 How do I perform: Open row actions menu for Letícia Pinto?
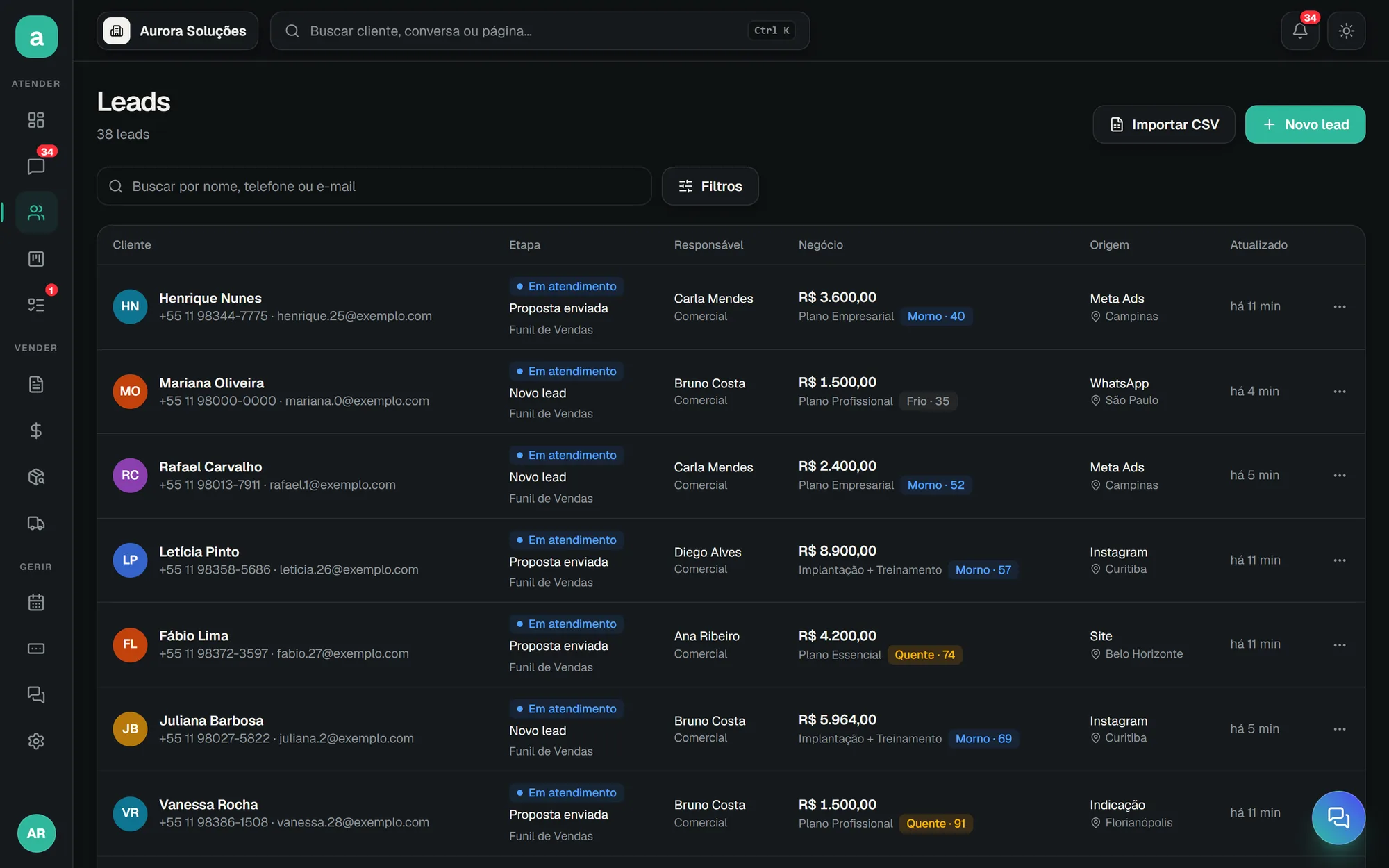click(x=1340, y=560)
